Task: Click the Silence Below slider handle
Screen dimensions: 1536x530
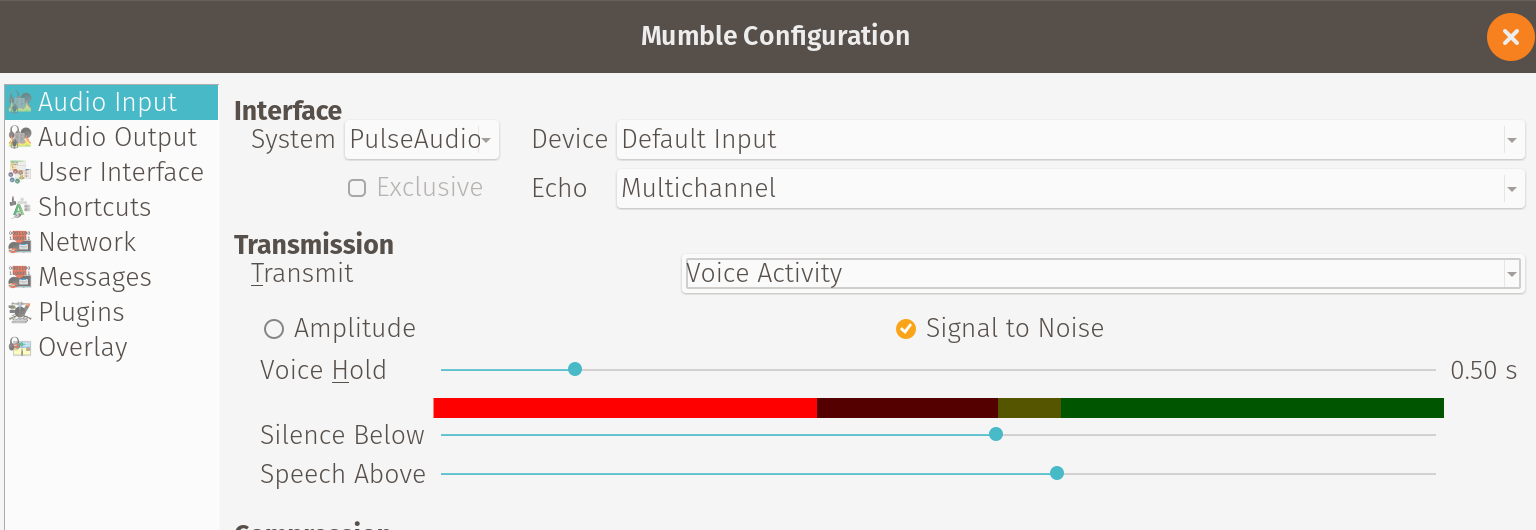Action: coord(996,434)
